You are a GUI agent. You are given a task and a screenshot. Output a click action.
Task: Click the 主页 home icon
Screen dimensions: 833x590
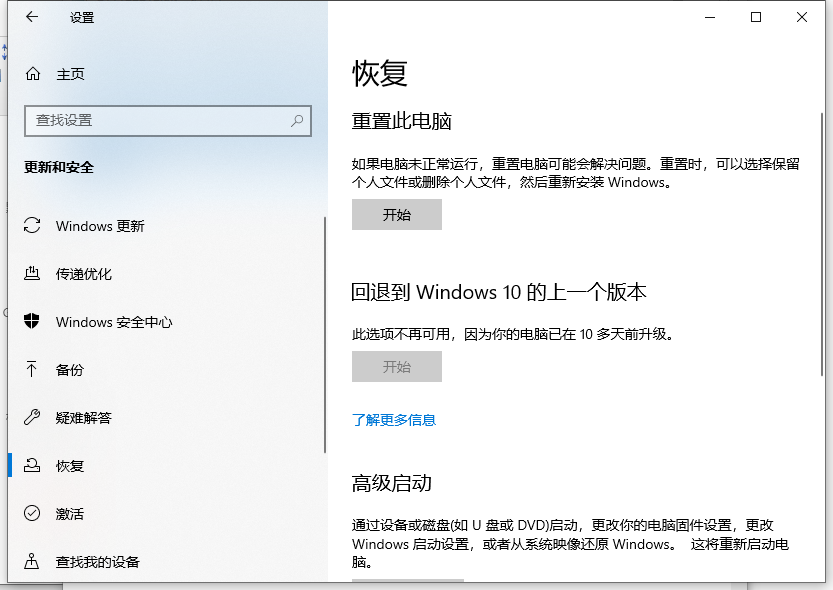click(32, 73)
